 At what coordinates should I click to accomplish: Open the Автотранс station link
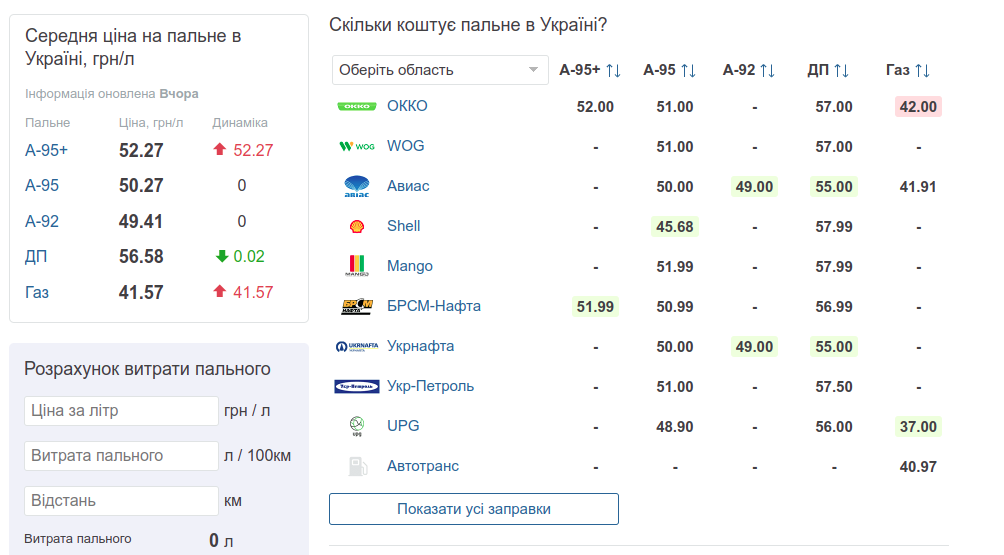click(x=423, y=466)
